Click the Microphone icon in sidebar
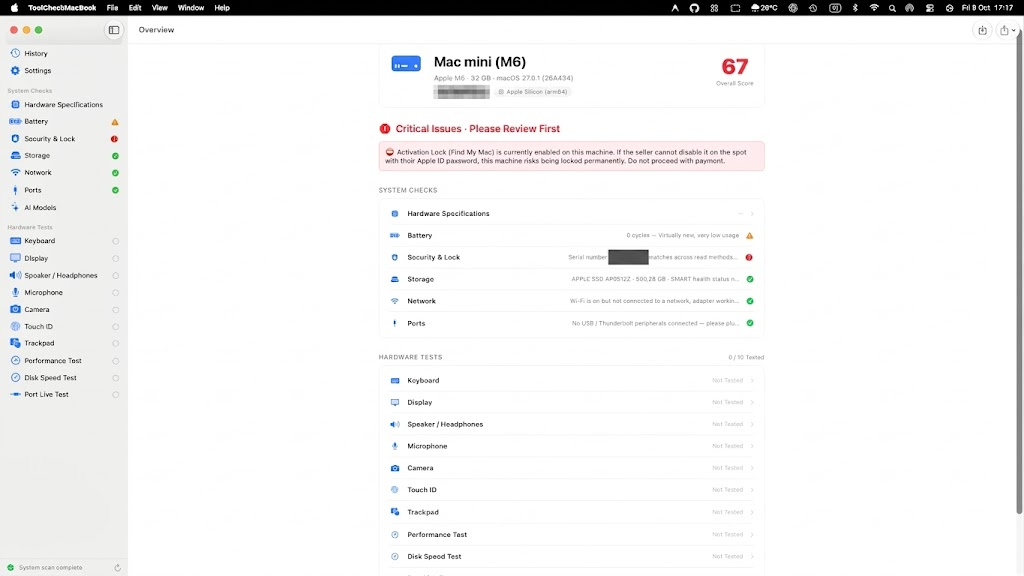1024x576 pixels. click(15, 293)
